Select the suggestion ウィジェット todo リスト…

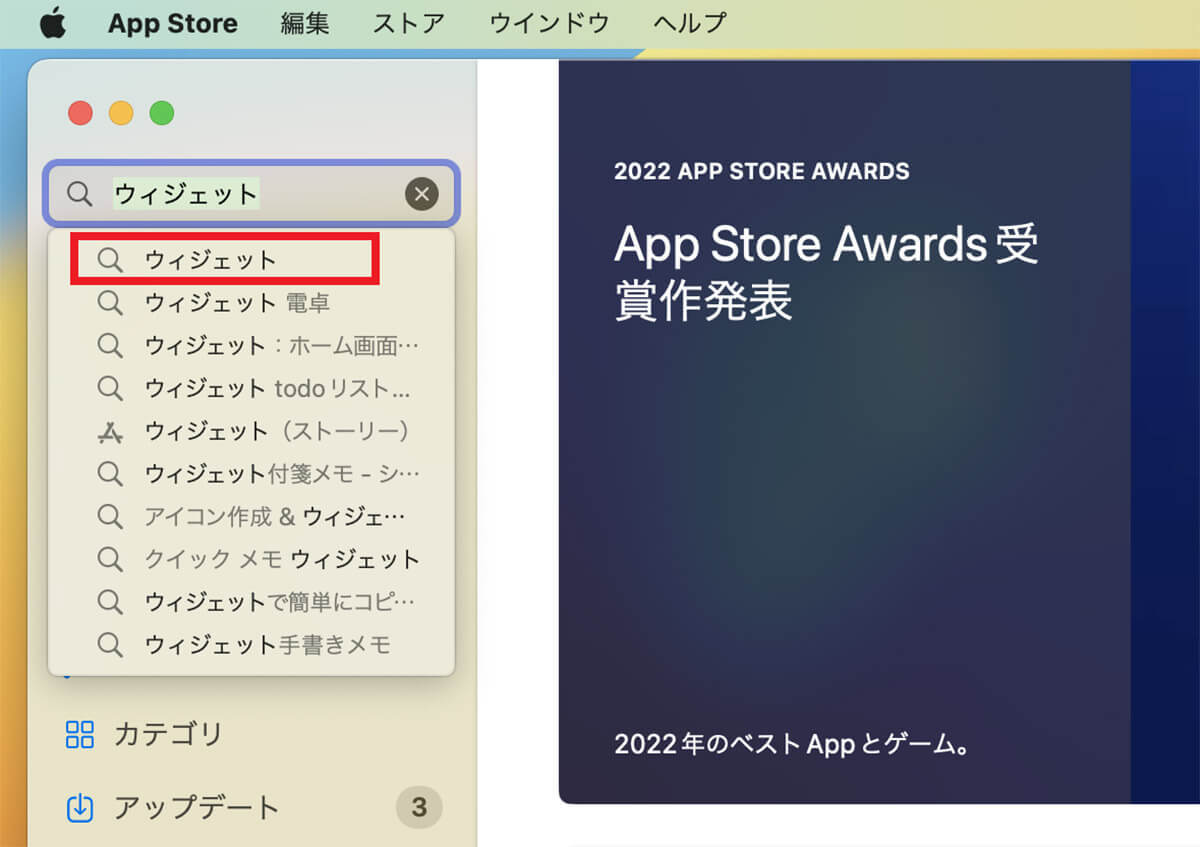pyautogui.click(x=251, y=389)
